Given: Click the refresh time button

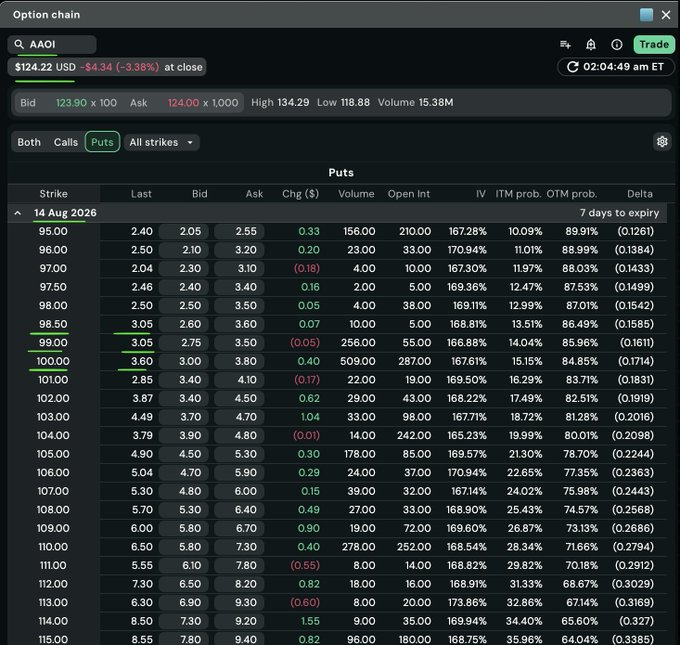Looking at the screenshot, I should pyautogui.click(x=615, y=67).
